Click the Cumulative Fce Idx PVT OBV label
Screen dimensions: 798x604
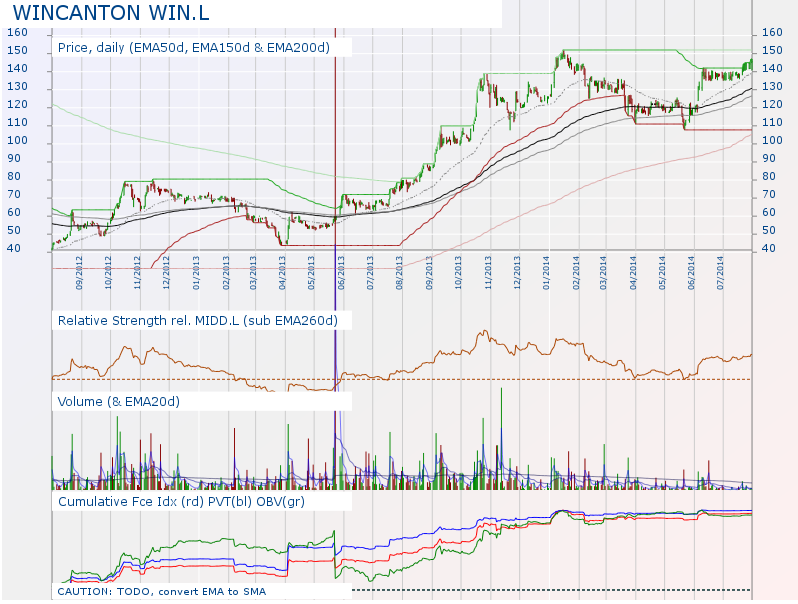coord(181,502)
